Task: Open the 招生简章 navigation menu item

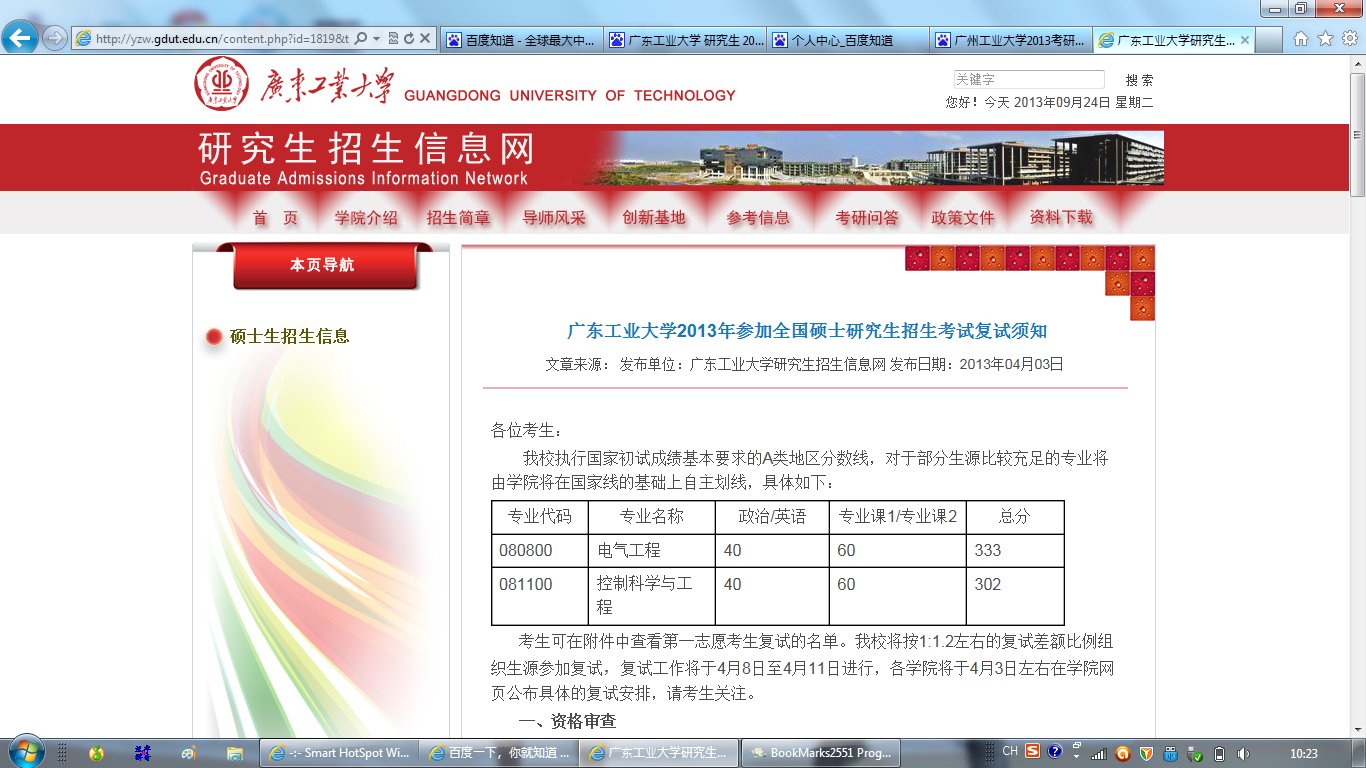Action: click(x=459, y=214)
